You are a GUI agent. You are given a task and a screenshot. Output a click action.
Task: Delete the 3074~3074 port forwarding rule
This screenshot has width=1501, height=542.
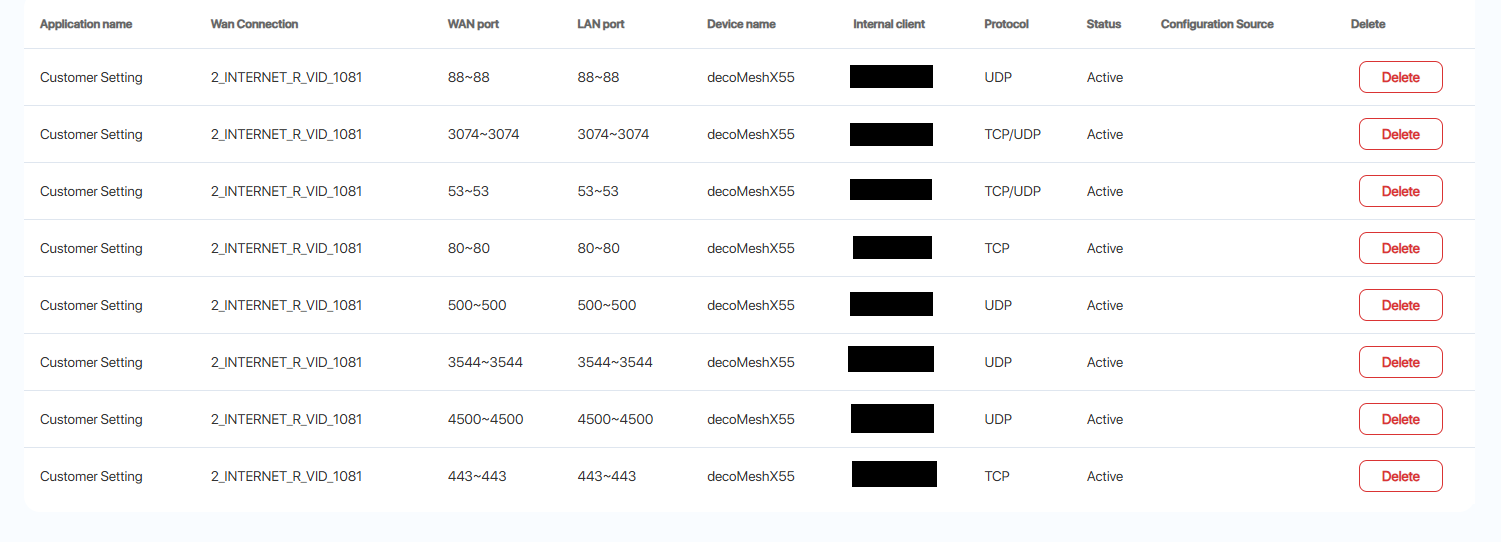click(1400, 134)
